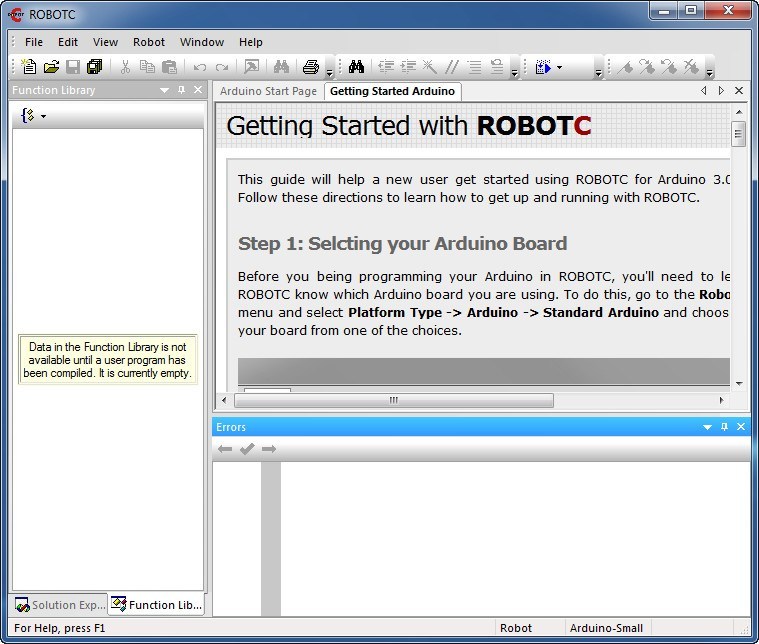Click the grayed-out binoculars Find icon
The image size is (759, 644).
tap(281, 67)
